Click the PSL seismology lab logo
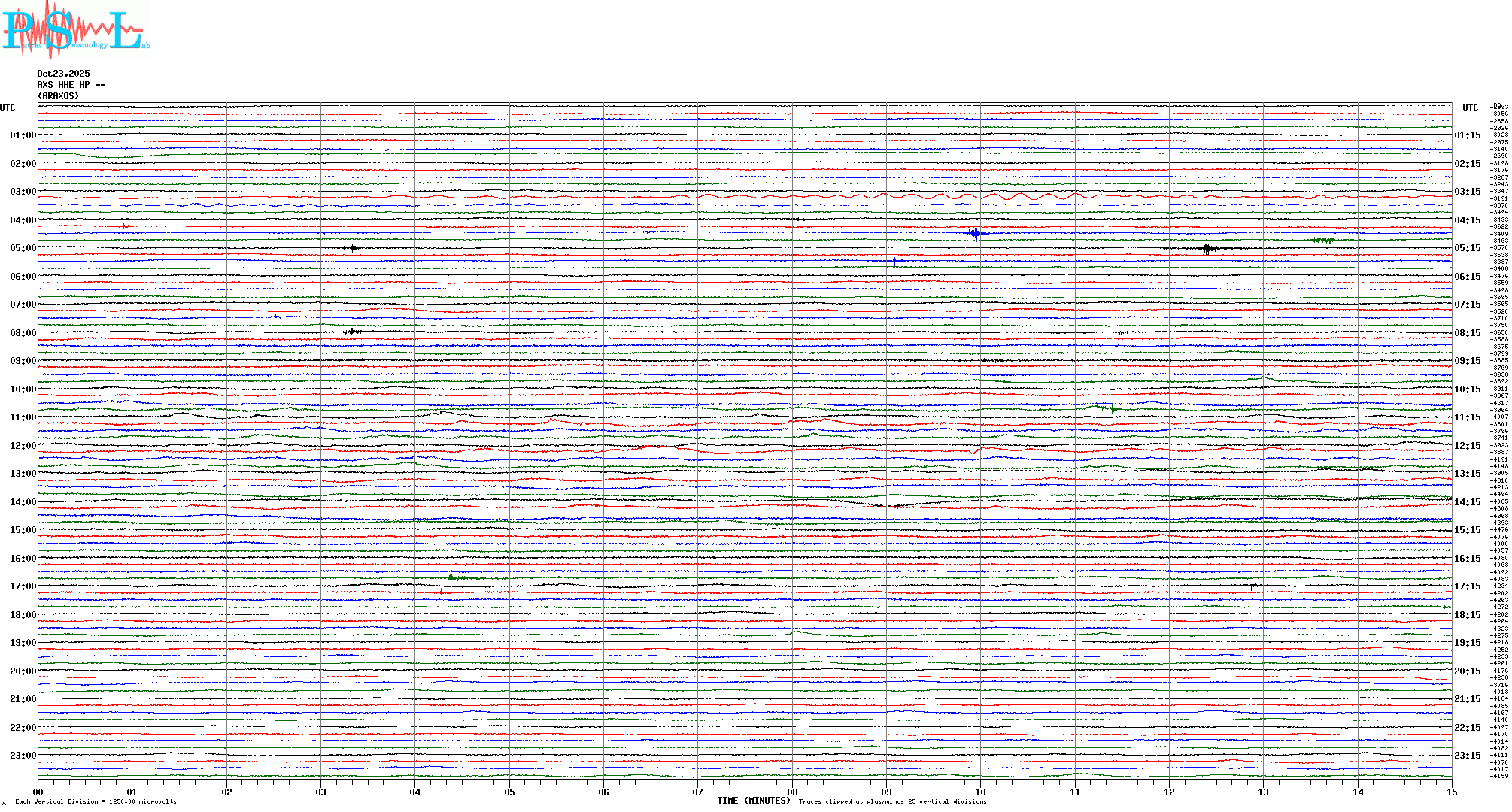1512x812 pixels. tap(74, 30)
